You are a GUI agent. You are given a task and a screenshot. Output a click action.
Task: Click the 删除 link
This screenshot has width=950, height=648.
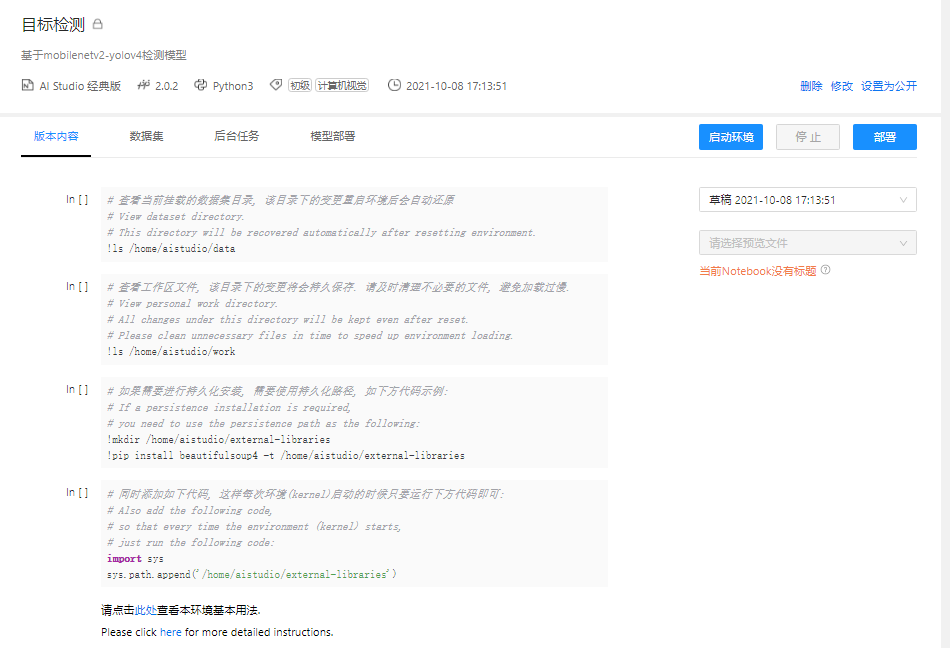tap(810, 86)
